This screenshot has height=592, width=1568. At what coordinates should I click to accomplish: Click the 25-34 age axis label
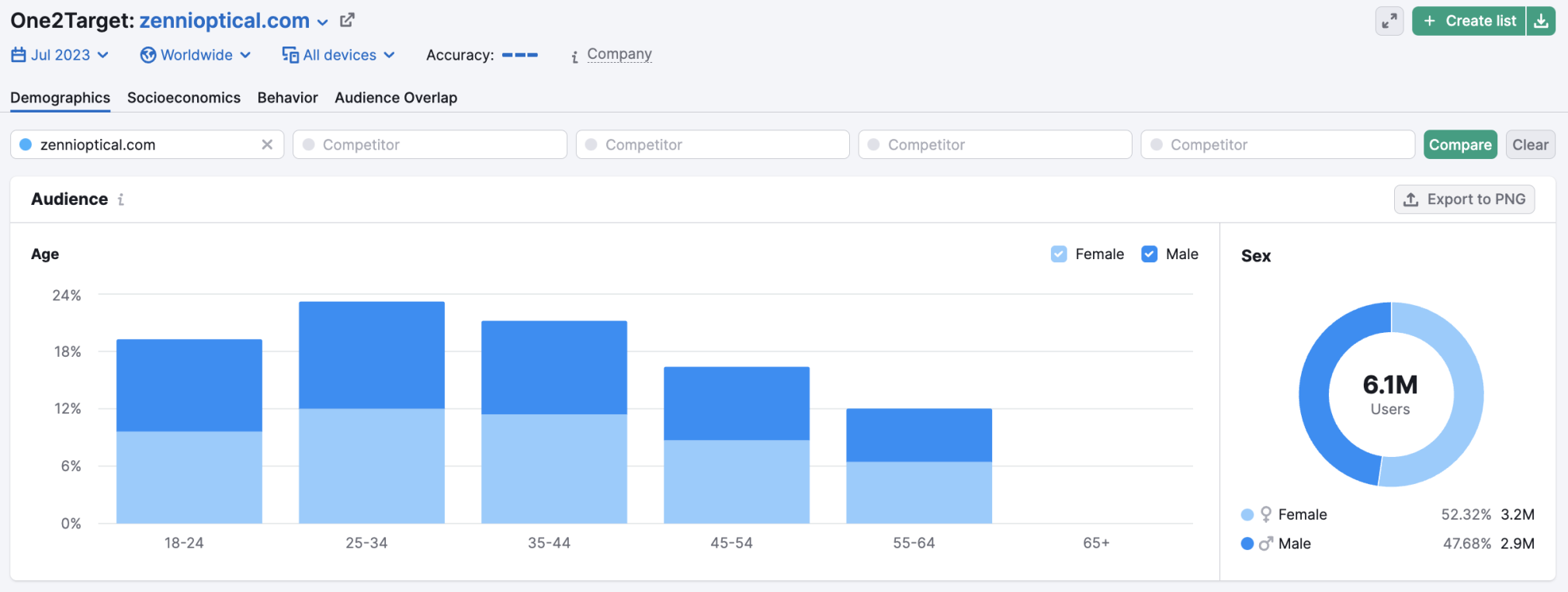pyautogui.click(x=366, y=543)
